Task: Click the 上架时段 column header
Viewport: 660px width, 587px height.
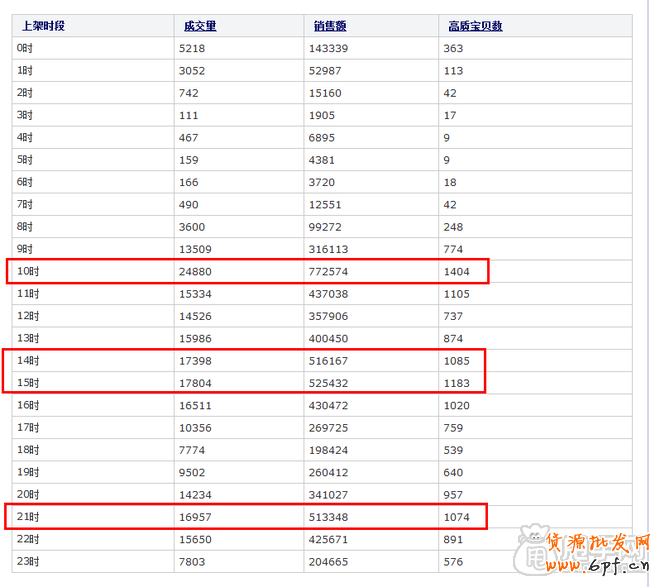Action: (44, 26)
